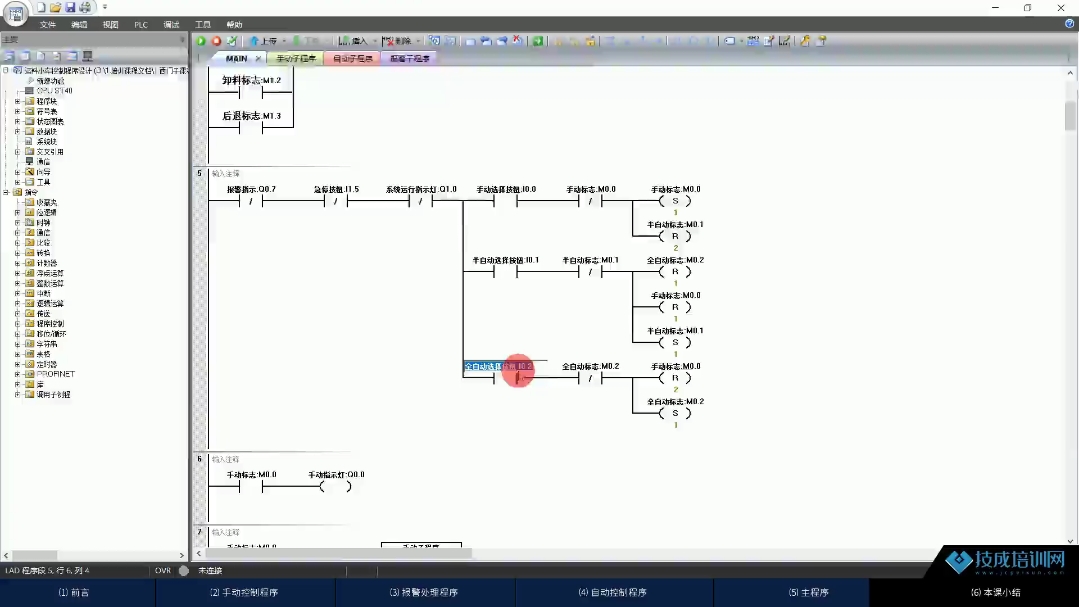
Task: Expand the 向导 tree node
Action: [x=17, y=172]
